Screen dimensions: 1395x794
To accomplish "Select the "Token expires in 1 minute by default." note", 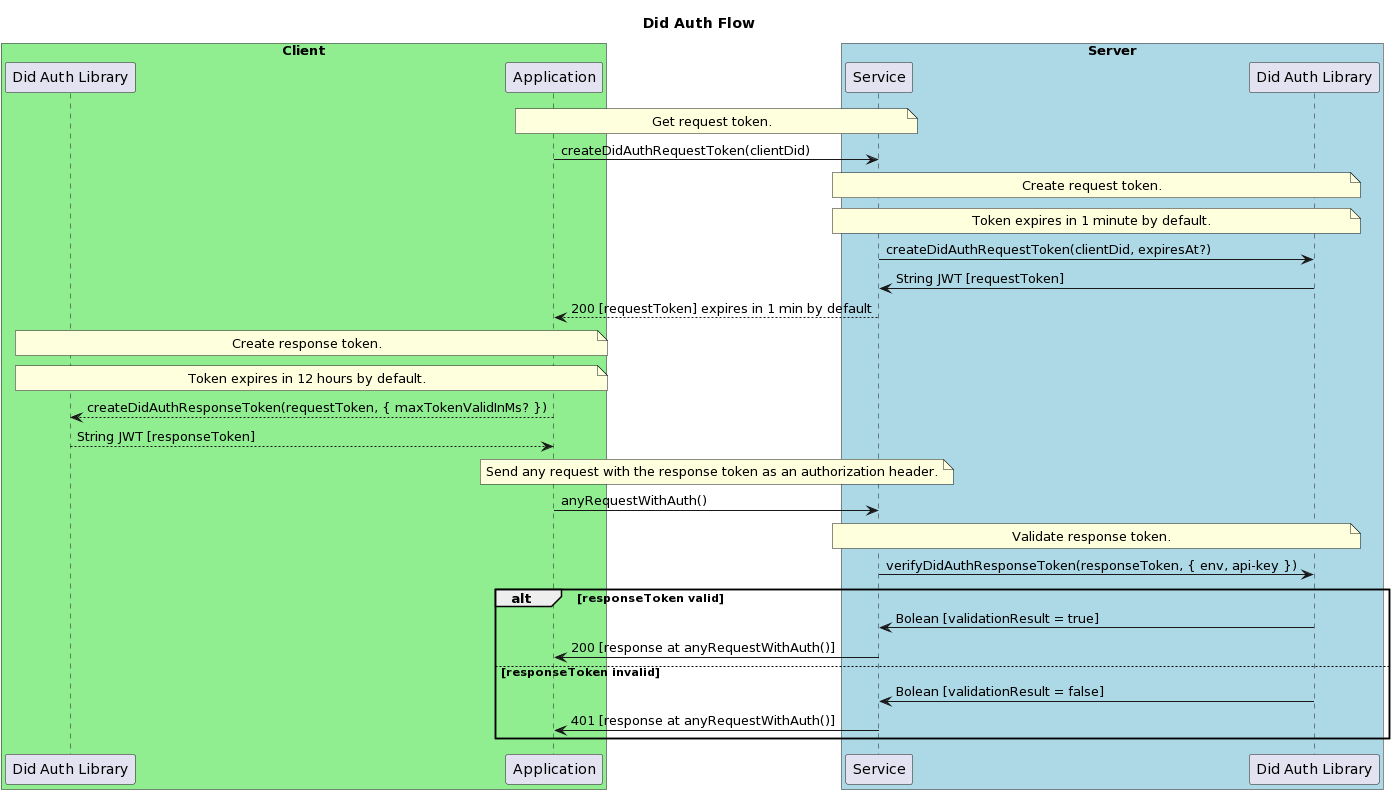I will 1096,220.
